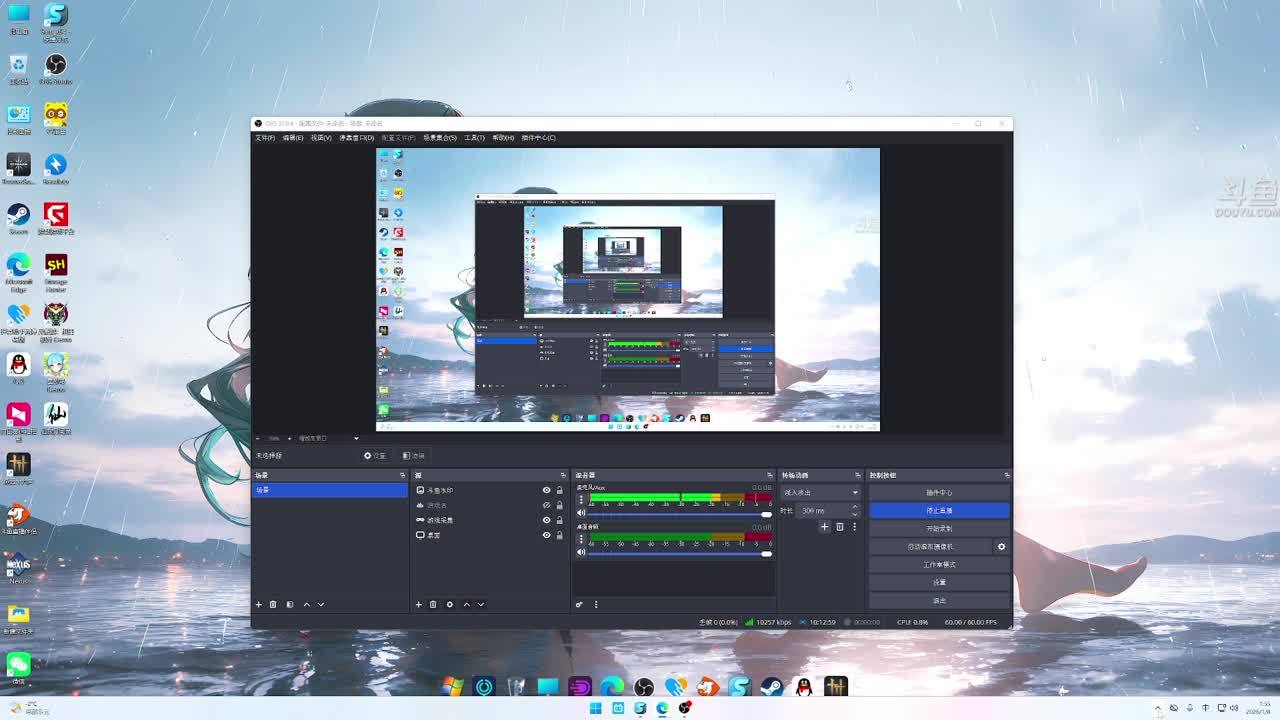The height and width of the screenshot is (720, 1280).
Task: Click the remove source trash icon
Action: pyautogui.click(x=433, y=604)
